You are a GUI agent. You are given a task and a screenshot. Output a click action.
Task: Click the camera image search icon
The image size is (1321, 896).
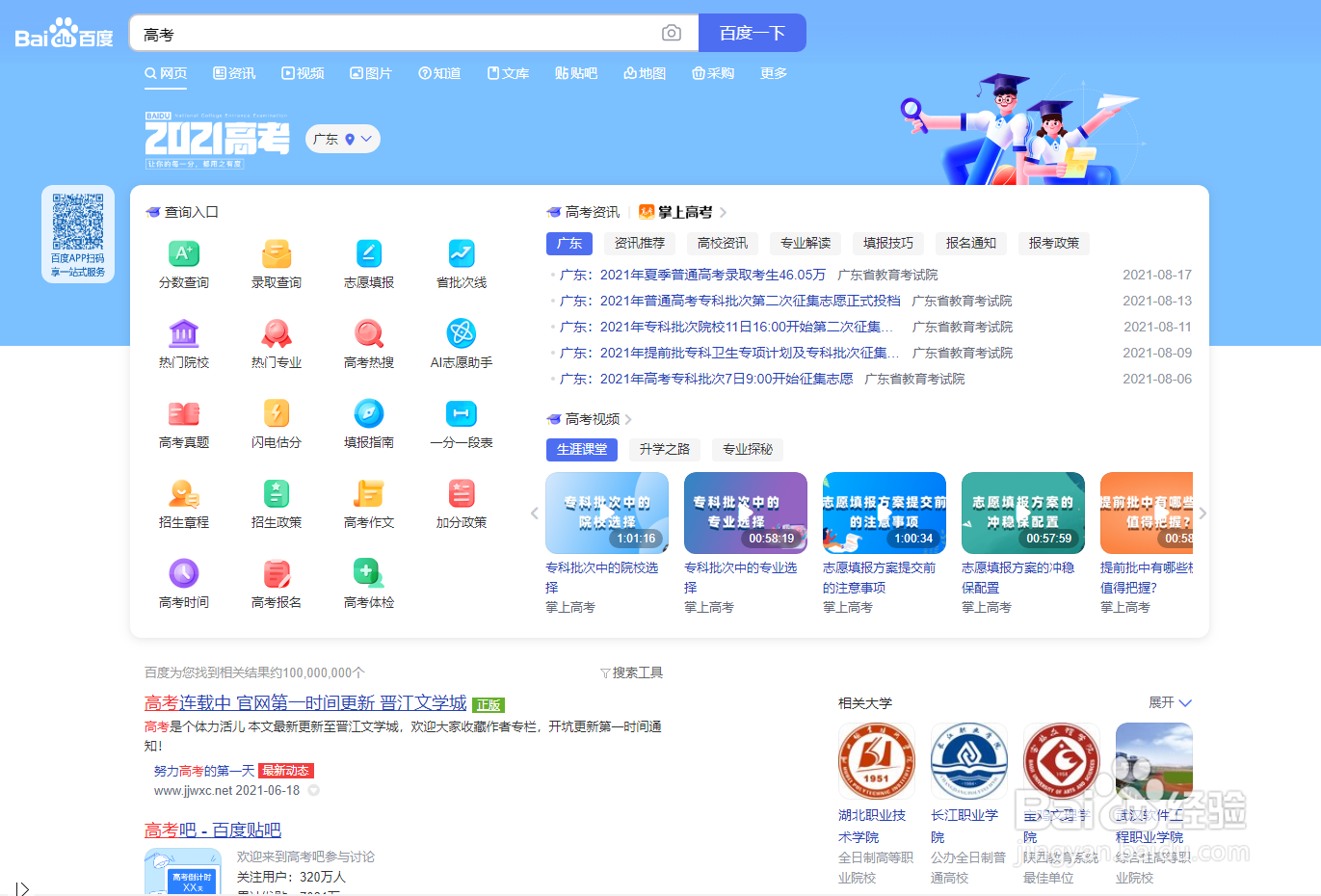point(672,34)
